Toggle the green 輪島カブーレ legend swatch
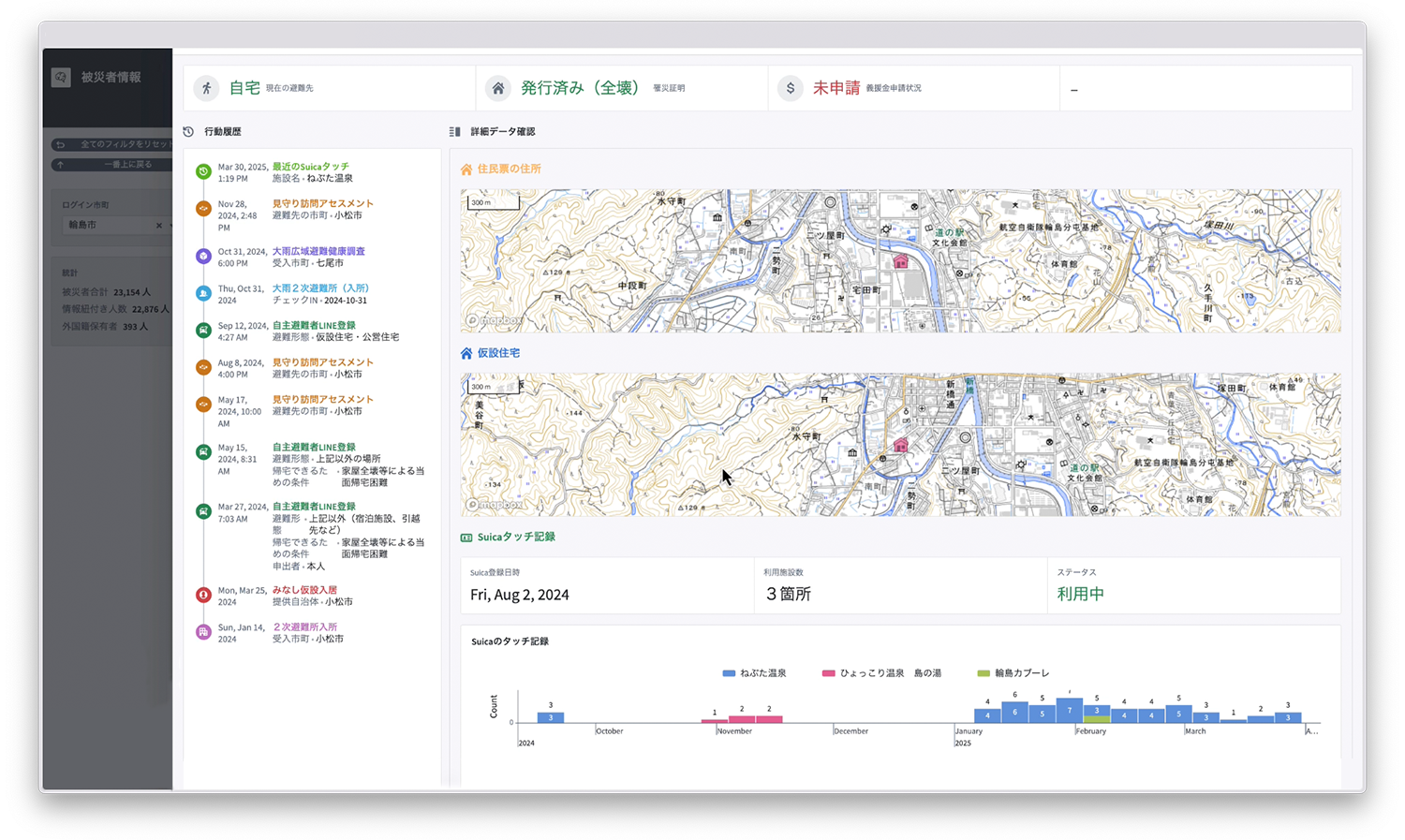 [x=983, y=673]
